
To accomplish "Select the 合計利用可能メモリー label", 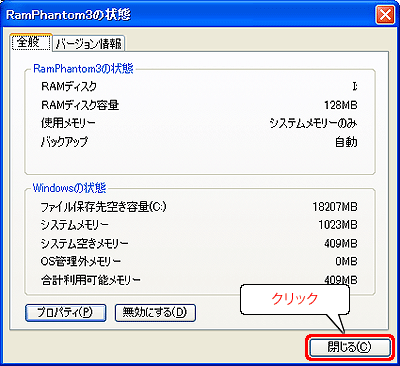I will [91, 280].
